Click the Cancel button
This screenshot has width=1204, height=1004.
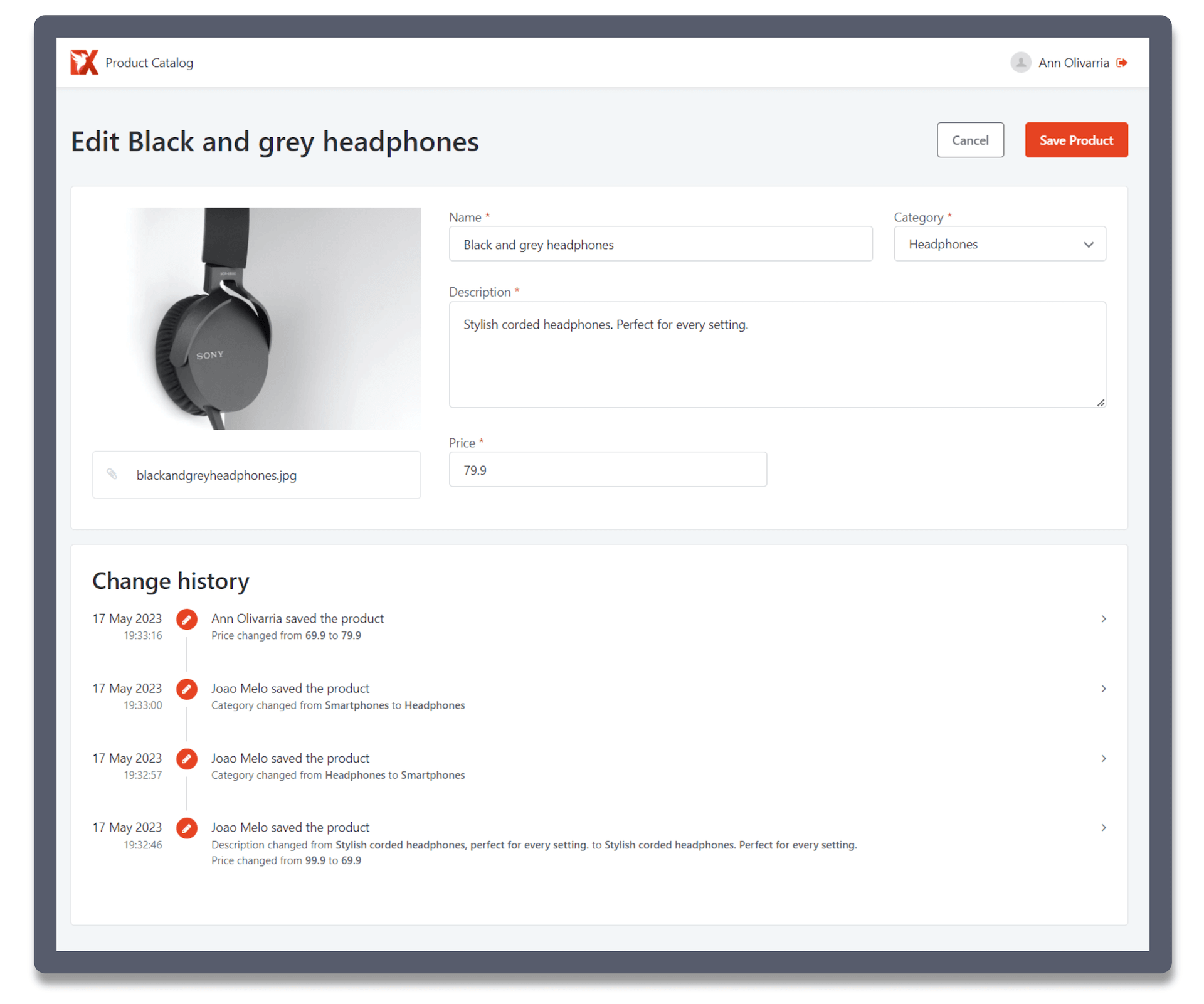tap(970, 140)
